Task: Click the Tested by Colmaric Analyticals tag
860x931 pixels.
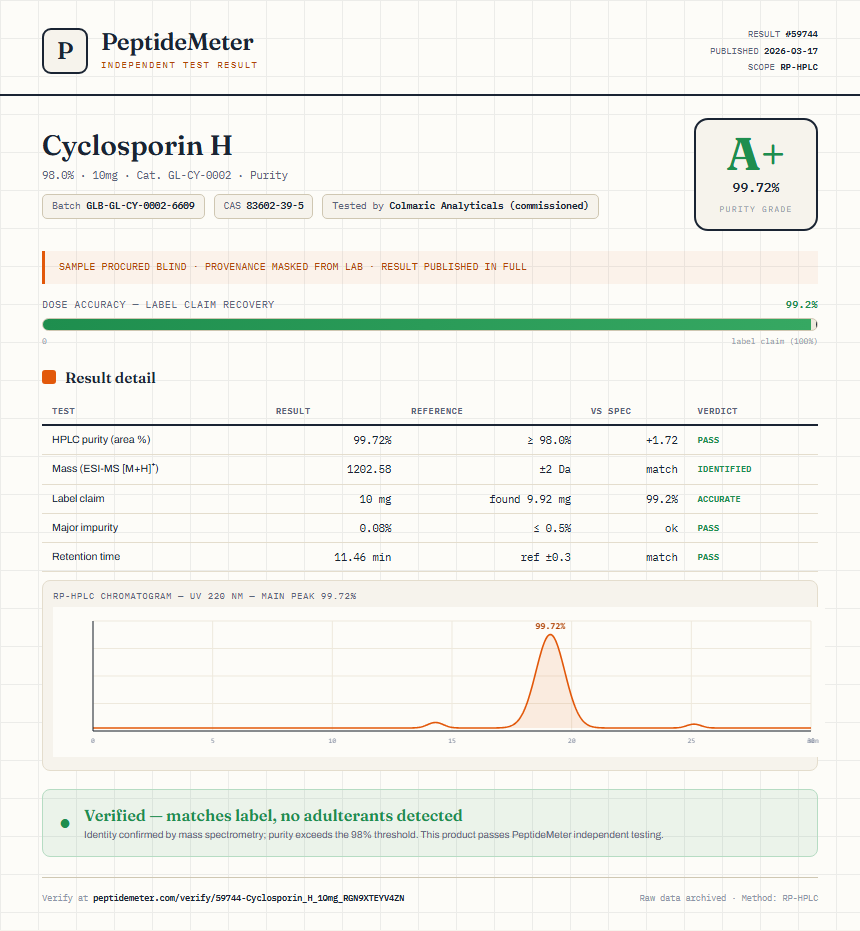Action: coord(460,206)
